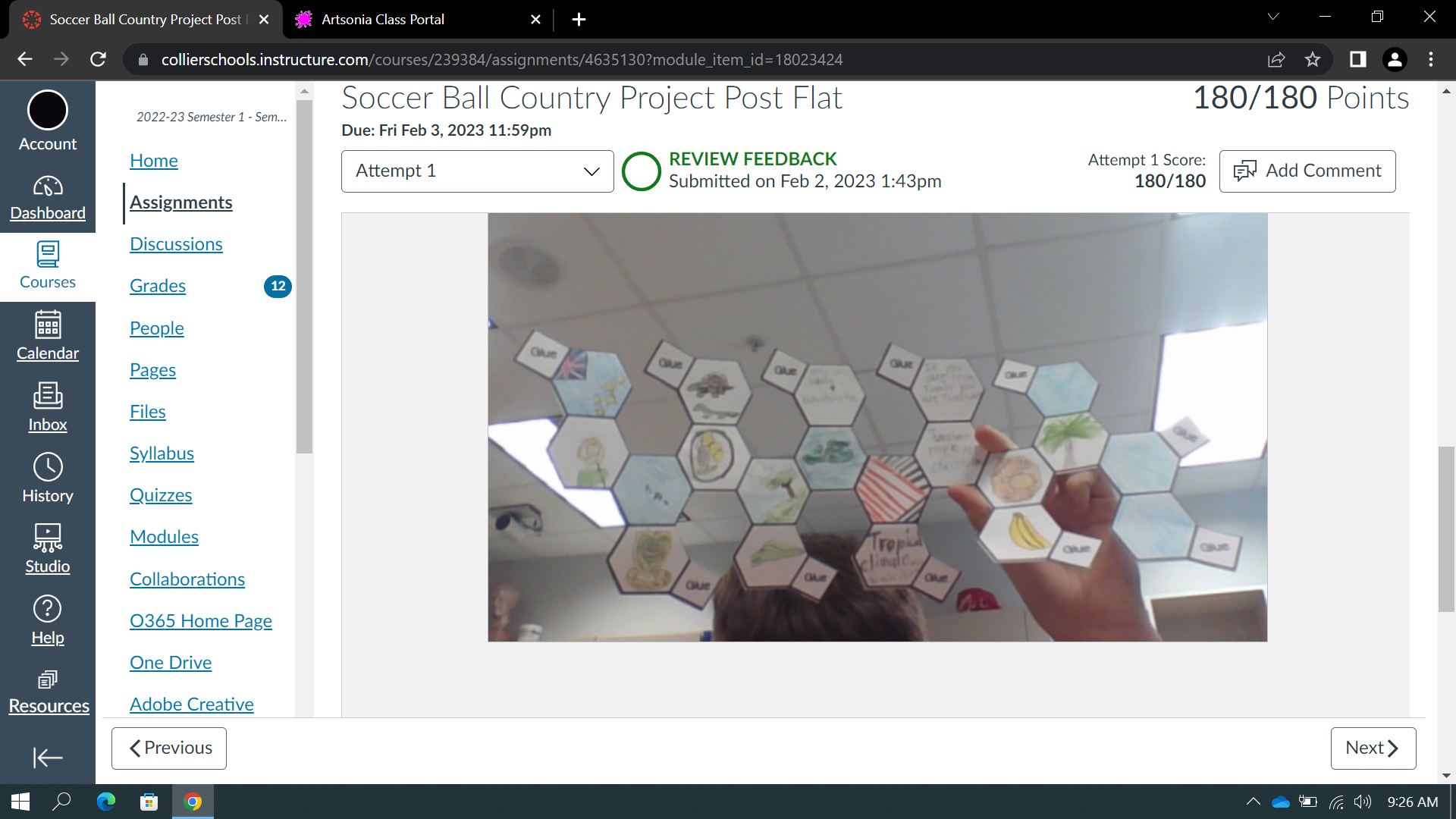Switch to the Artsonia Class Portal tab
Viewport: 1456px width, 819px height.
[383, 20]
